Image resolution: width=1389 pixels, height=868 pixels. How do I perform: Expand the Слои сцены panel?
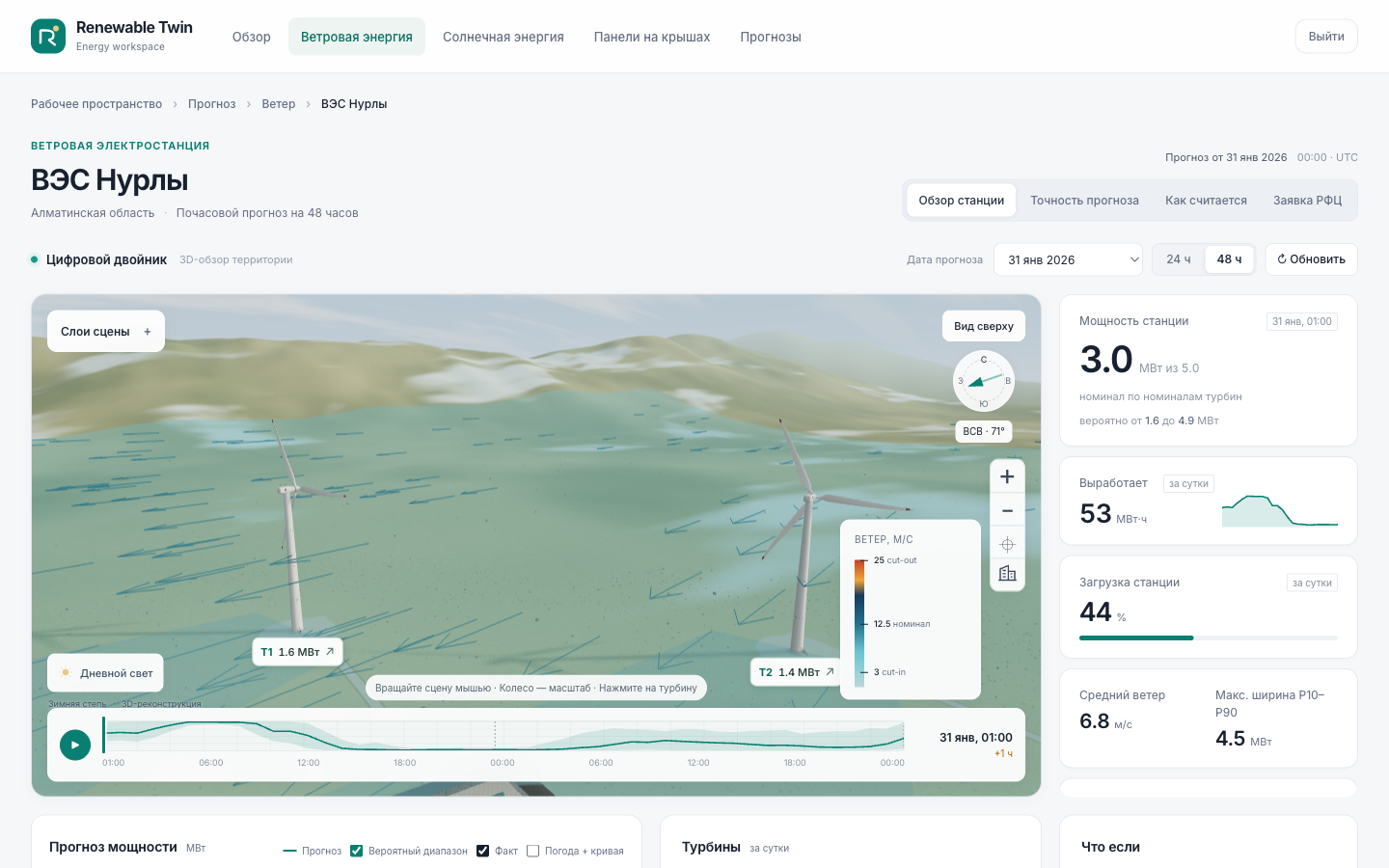coord(106,332)
